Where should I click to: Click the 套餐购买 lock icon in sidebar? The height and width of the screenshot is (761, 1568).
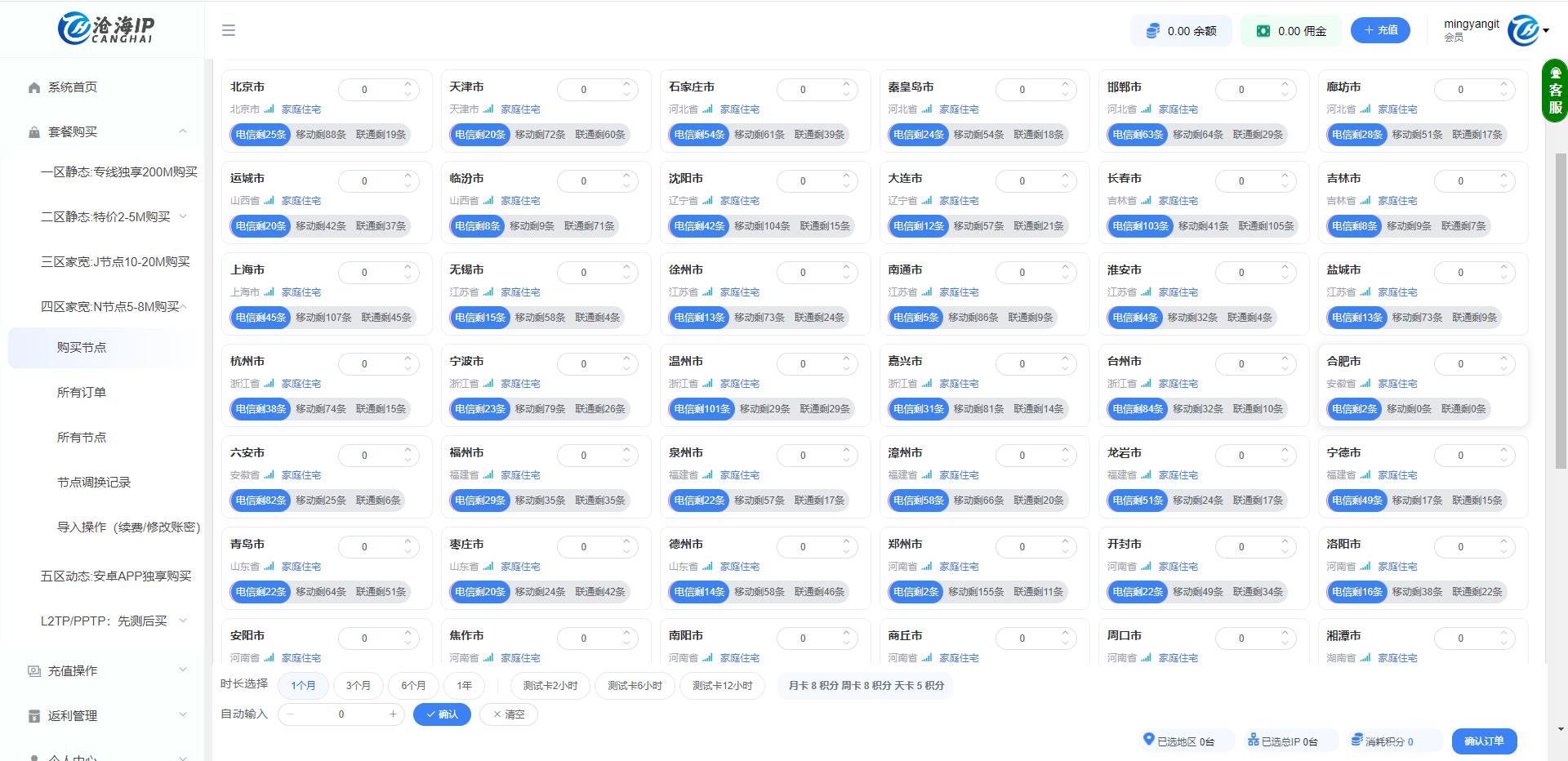tap(33, 131)
